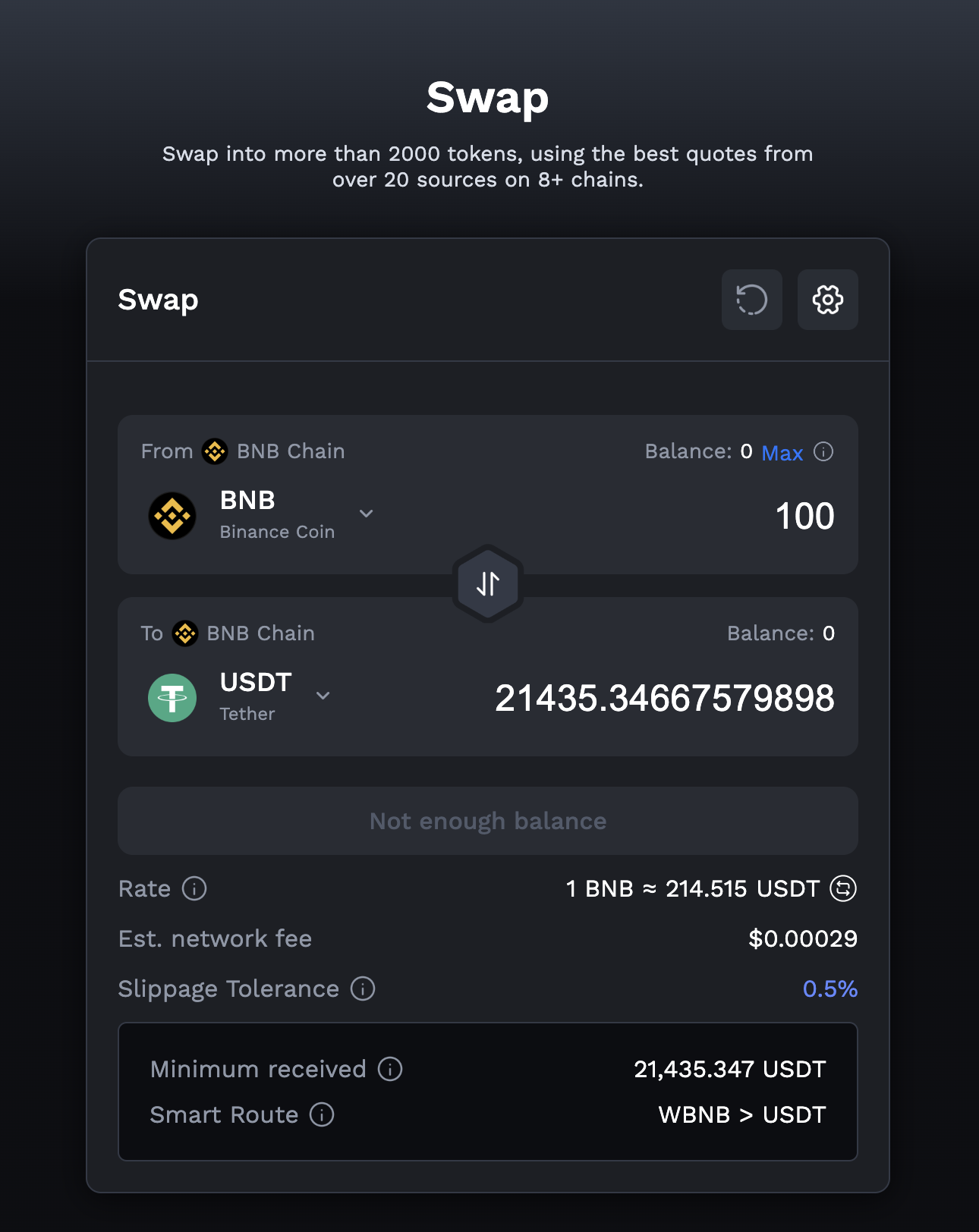Click the BNB Binance Coin token logo
Viewport: 979px width, 1232px height.
pos(172,516)
